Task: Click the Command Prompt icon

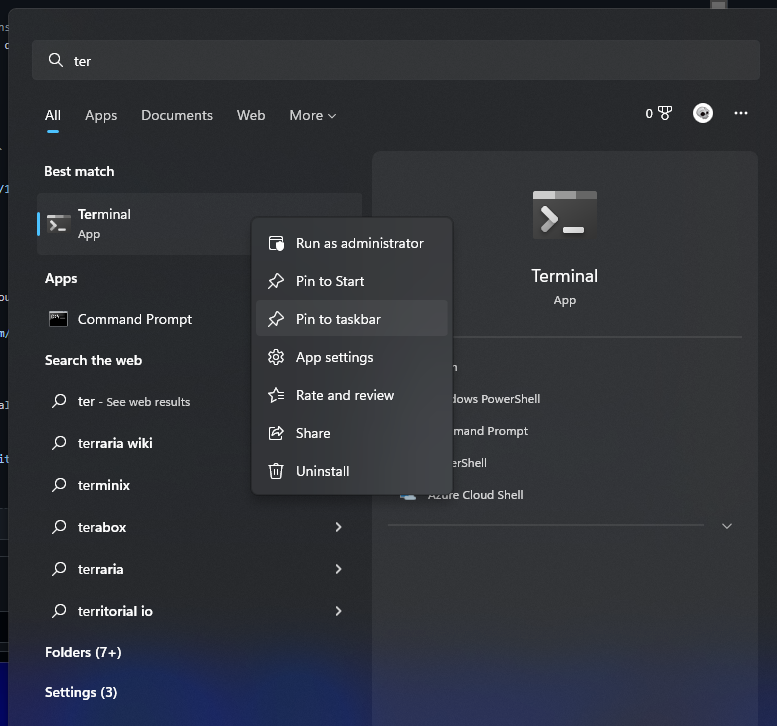Action: pyautogui.click(x=58, y=319)
